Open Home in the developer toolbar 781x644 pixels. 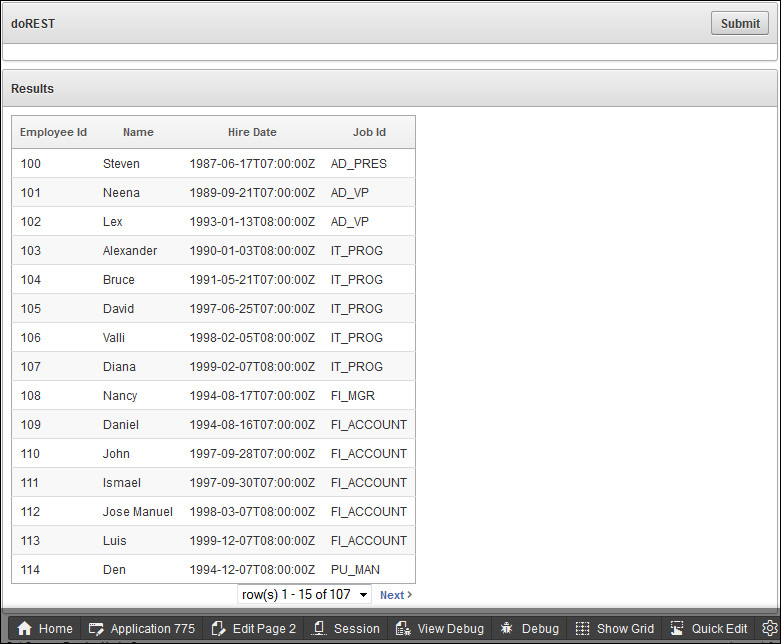[45, 629]
